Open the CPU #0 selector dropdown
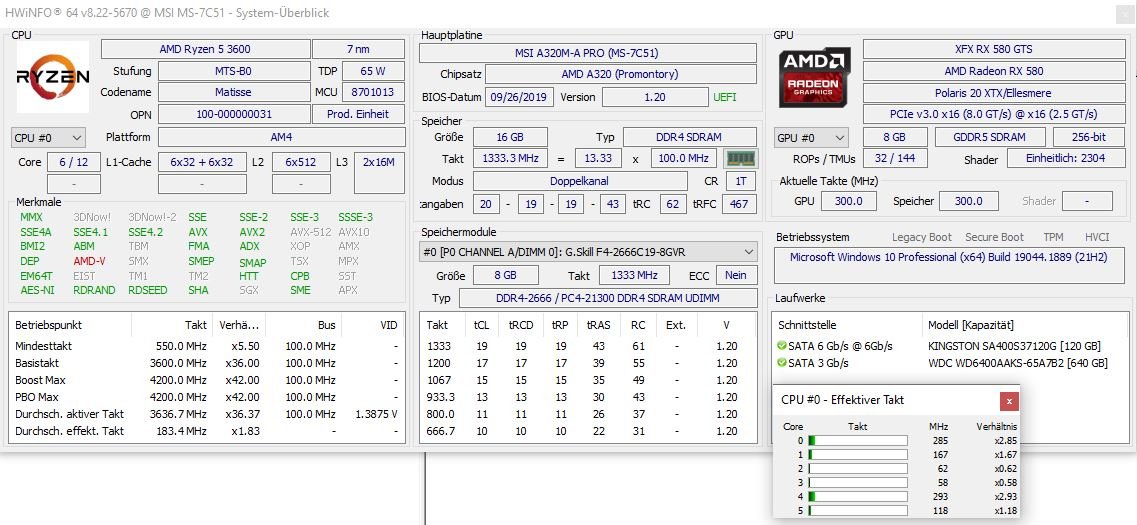The height and width of the screenshot is (525, 1137). pyautogui.click(x=48, y=137)
